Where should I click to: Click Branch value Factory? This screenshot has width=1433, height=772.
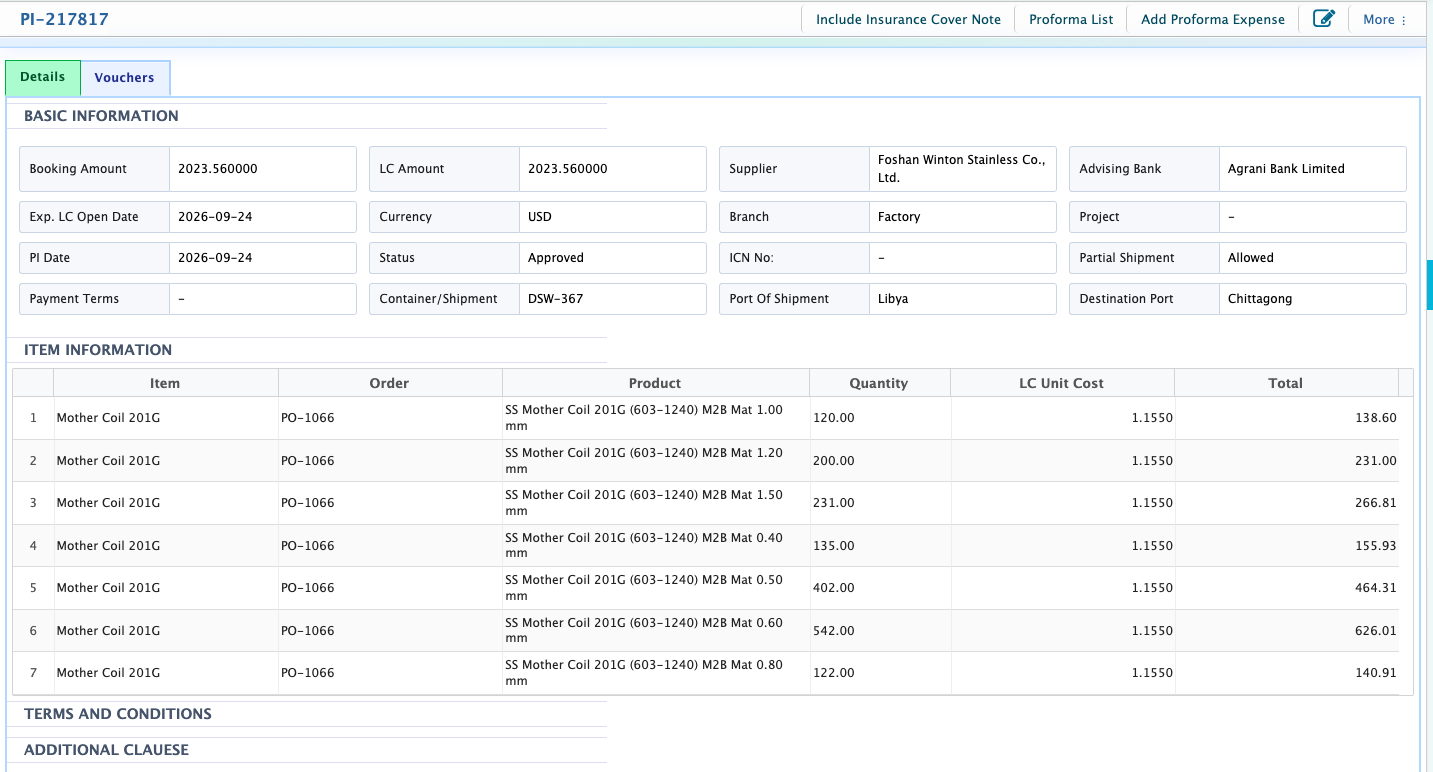coord(899,217)
